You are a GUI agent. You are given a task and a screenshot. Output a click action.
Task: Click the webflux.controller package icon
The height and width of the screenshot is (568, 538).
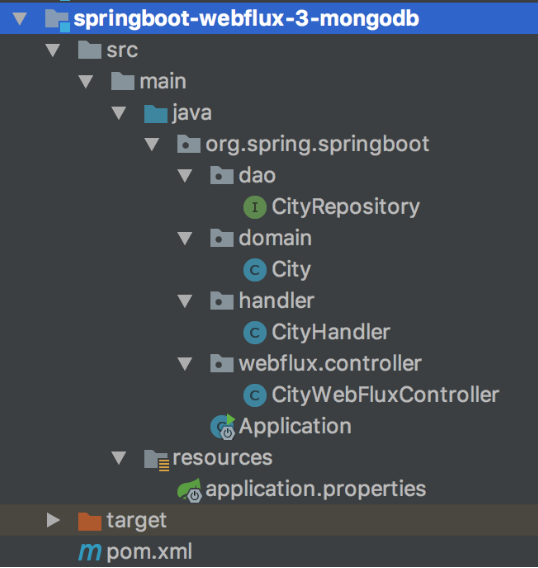[221, 363]
